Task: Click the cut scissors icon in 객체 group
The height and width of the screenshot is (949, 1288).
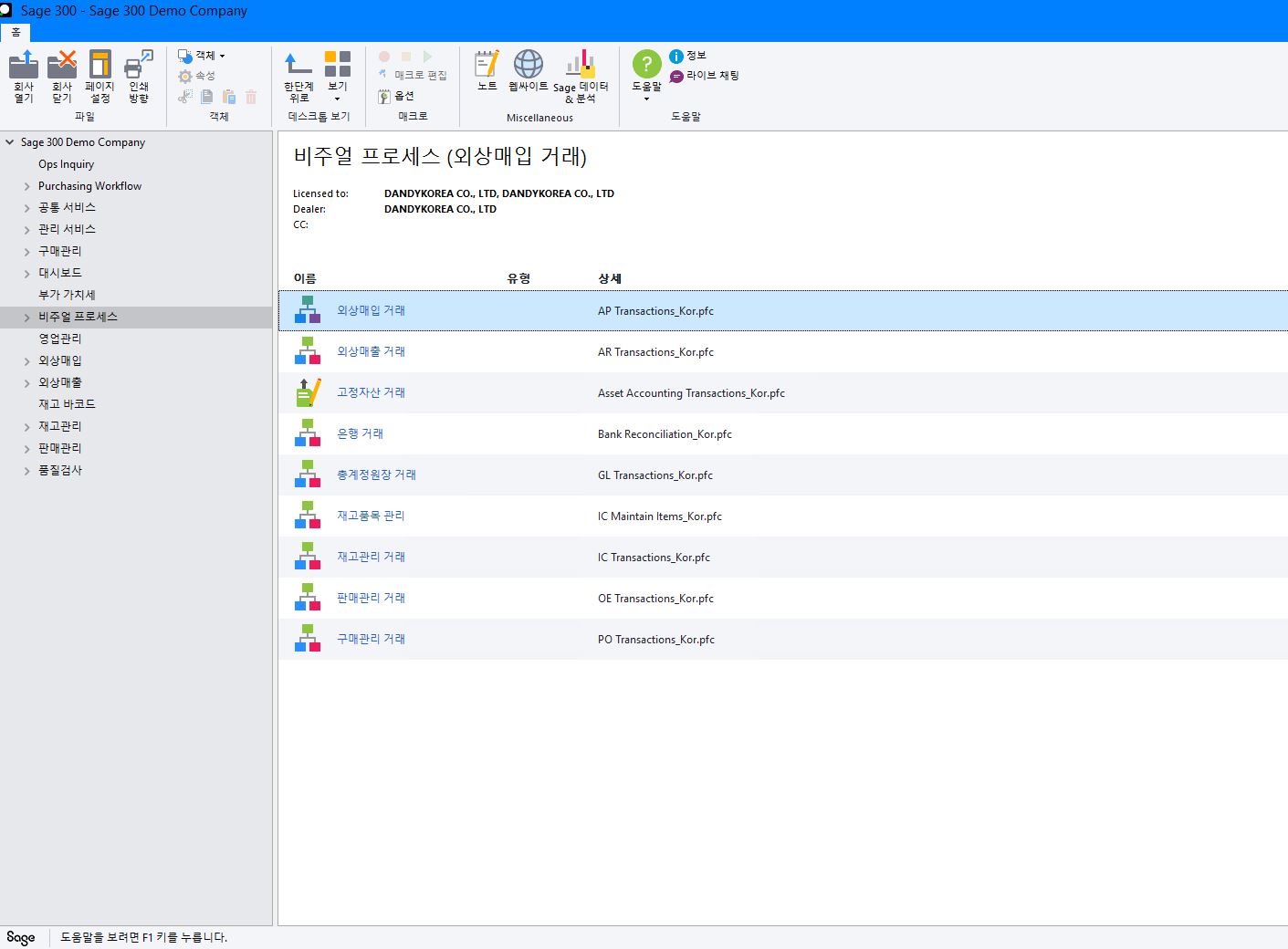Action: (185, 96)
